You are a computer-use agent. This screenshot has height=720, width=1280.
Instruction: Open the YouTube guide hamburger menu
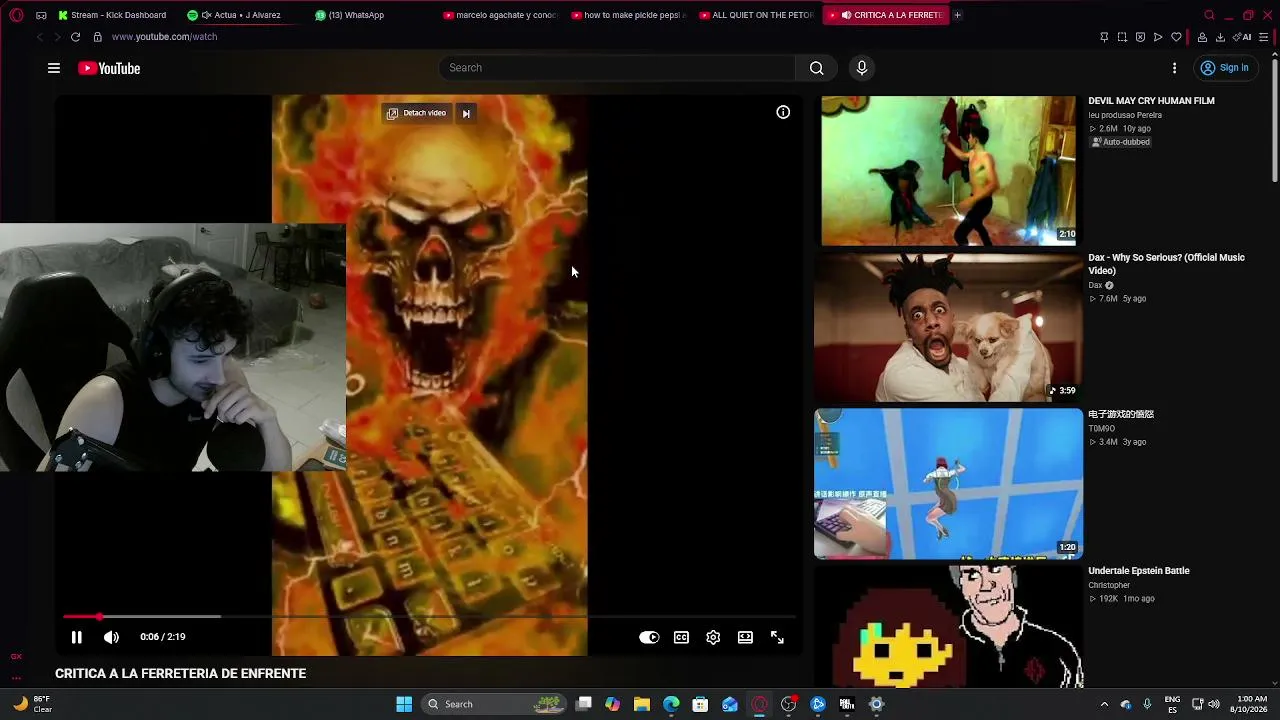click(x=54, y=68)
